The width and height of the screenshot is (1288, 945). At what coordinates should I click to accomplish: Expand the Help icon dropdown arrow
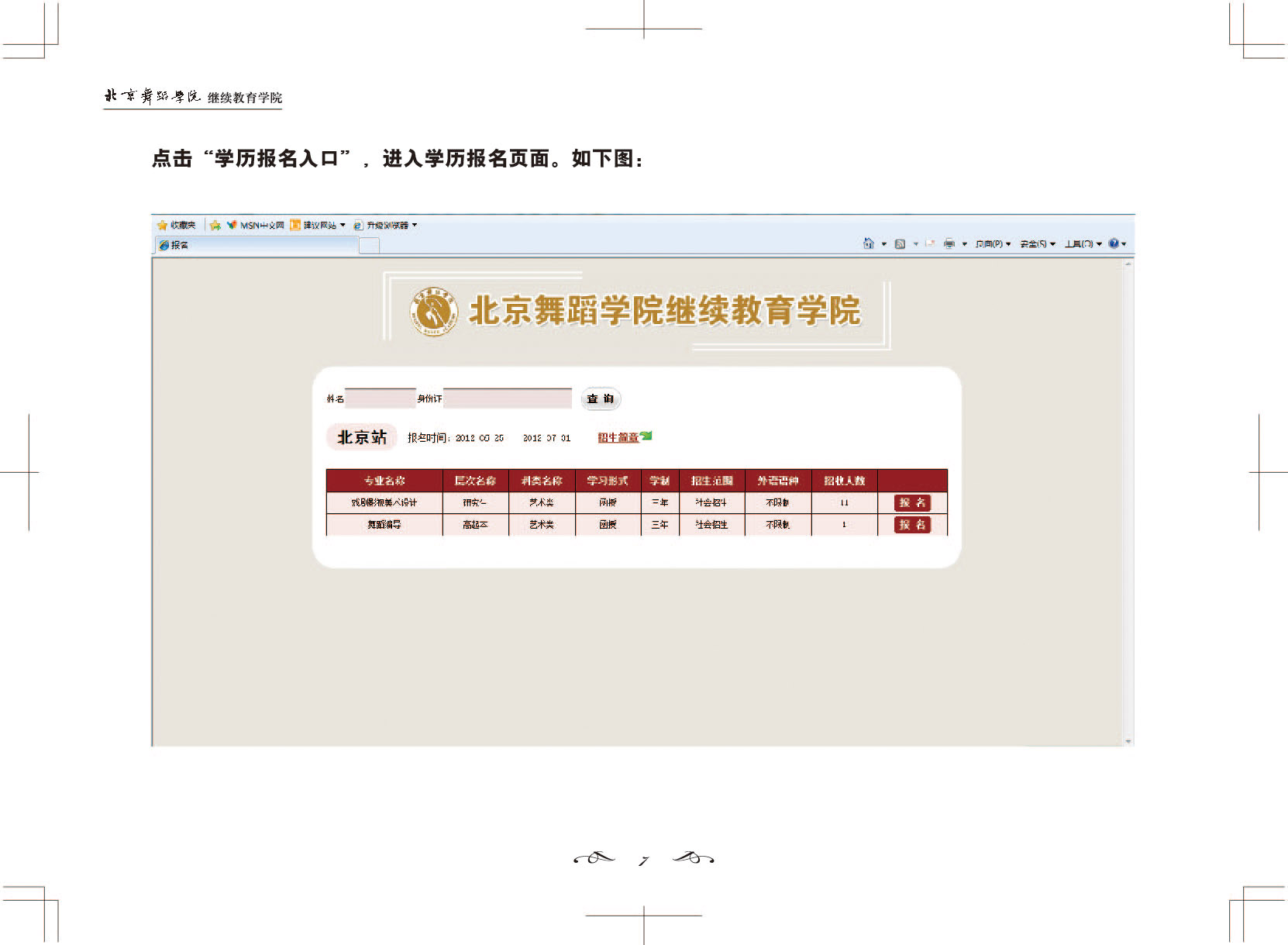coord(1124,244)
